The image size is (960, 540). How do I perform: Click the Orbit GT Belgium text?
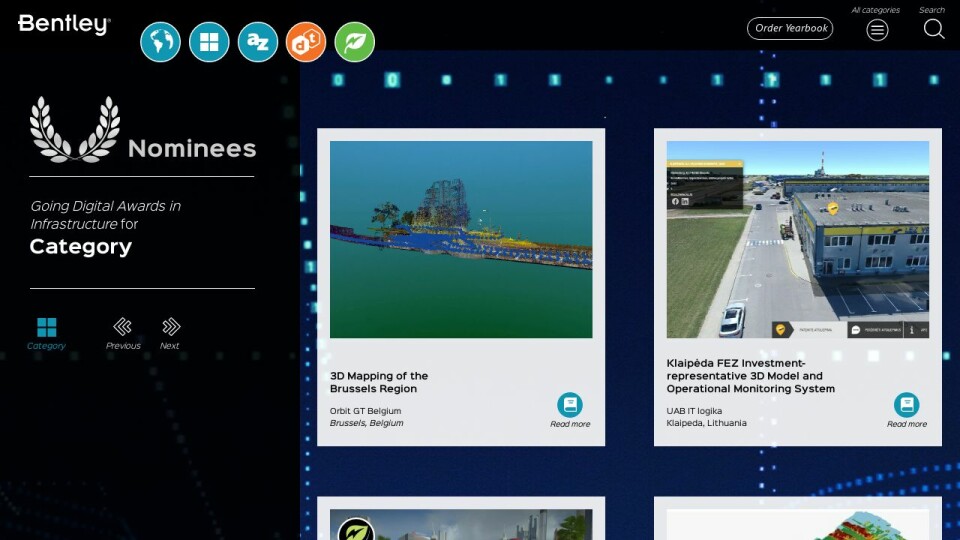(x=366, y=411)
